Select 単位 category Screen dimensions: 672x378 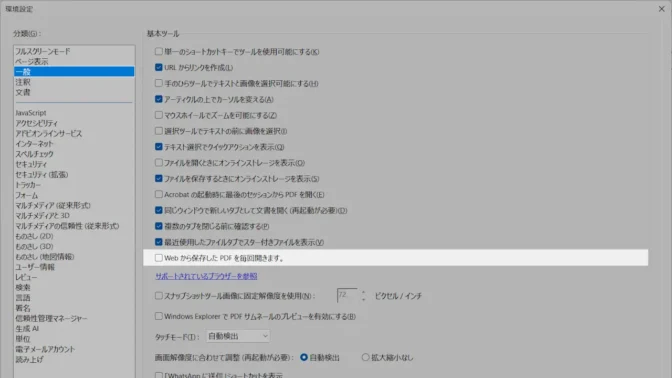coord(74,339)
